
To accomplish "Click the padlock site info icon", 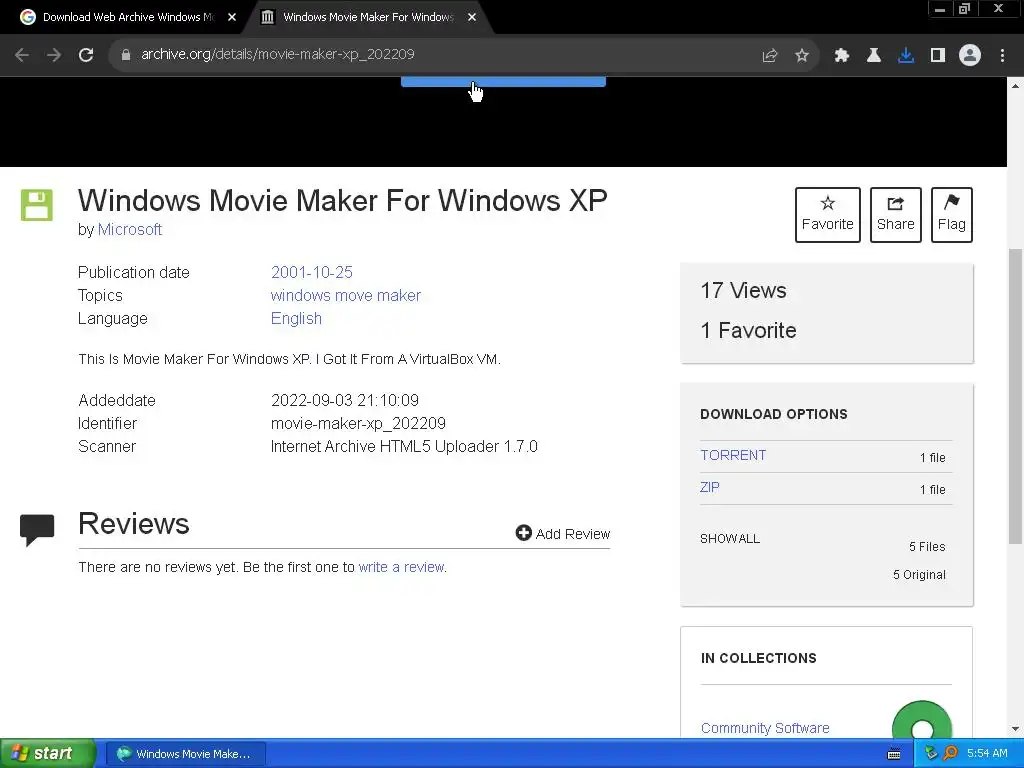I will [x=125, y=55].
